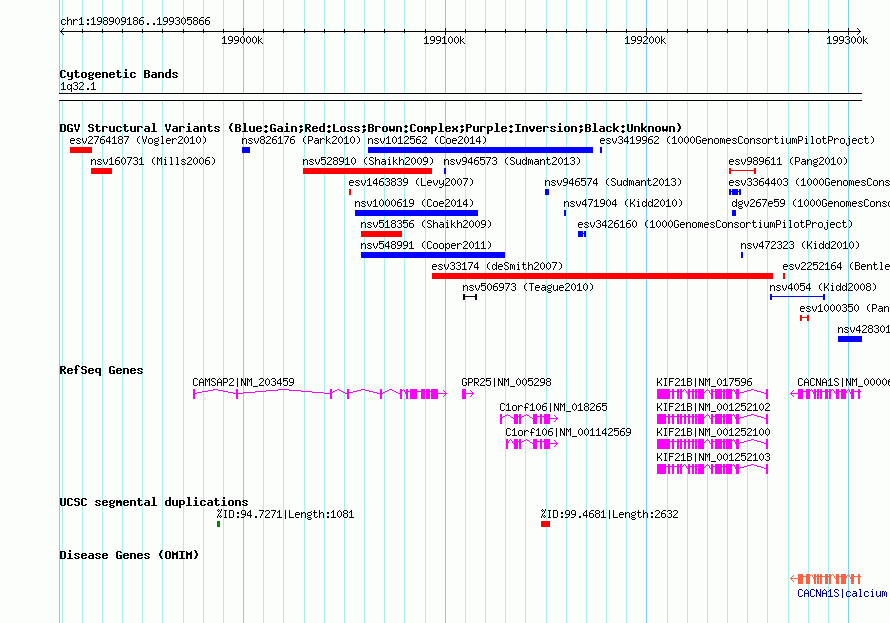
Task: Click the 199300k ruler tick label
Action: pos(847,40)
